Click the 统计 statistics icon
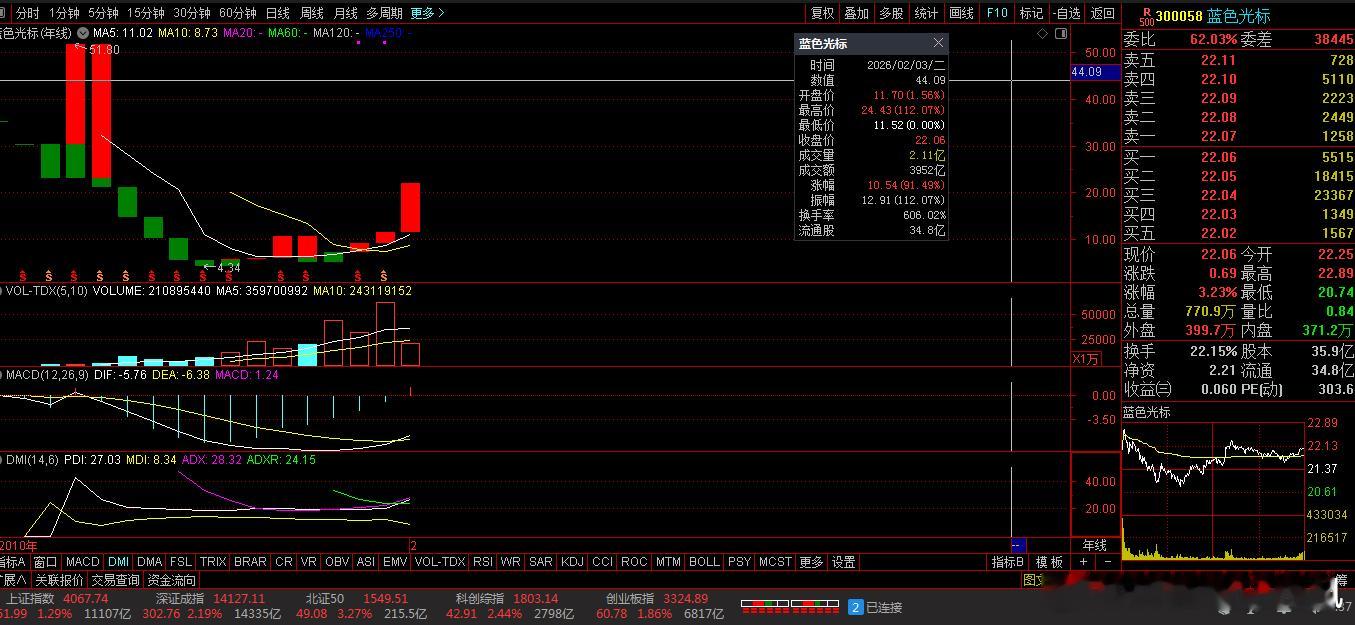The width and height of the screenshot is (1355, 625). [x=924, y=12]
